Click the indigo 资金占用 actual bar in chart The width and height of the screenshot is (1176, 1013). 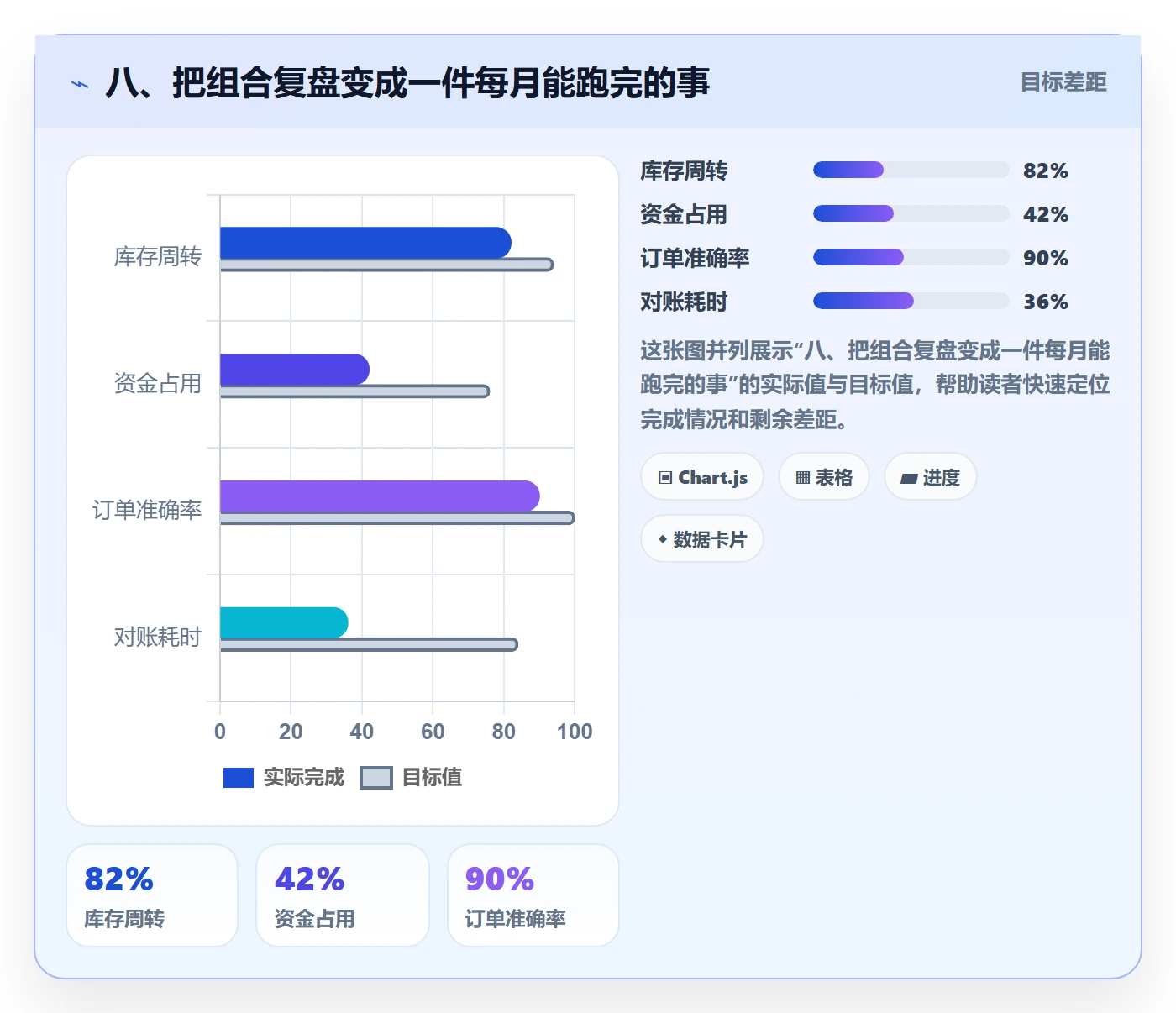click(295, 370)
